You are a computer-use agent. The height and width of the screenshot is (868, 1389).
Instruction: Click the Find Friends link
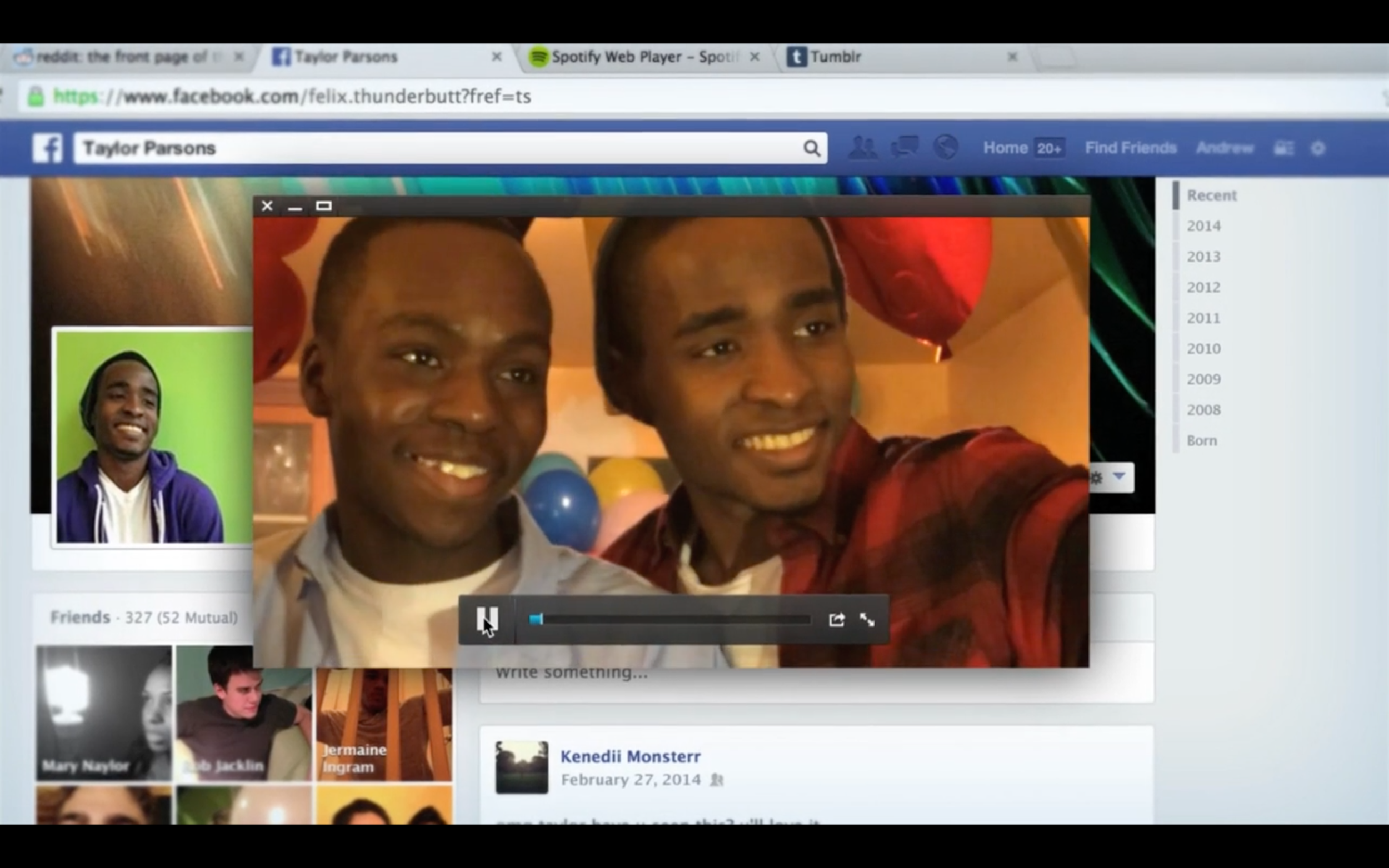tap(1130, 148)
